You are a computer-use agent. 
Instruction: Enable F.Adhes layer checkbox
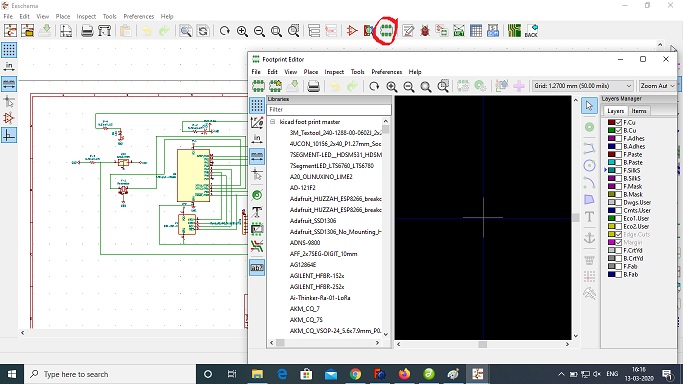(618, 138)
